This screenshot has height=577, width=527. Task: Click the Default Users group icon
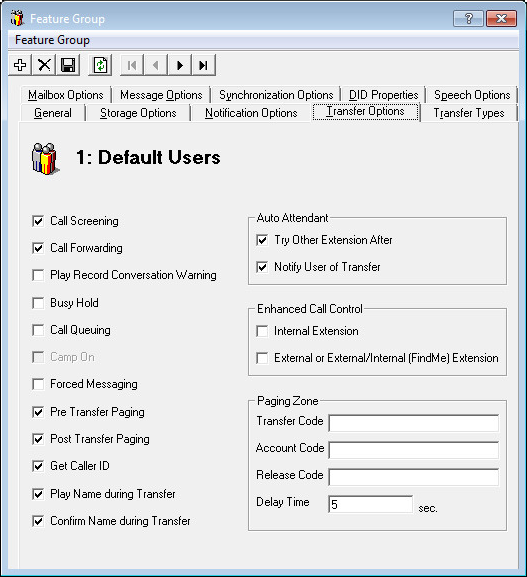click(x=45, y=159)
